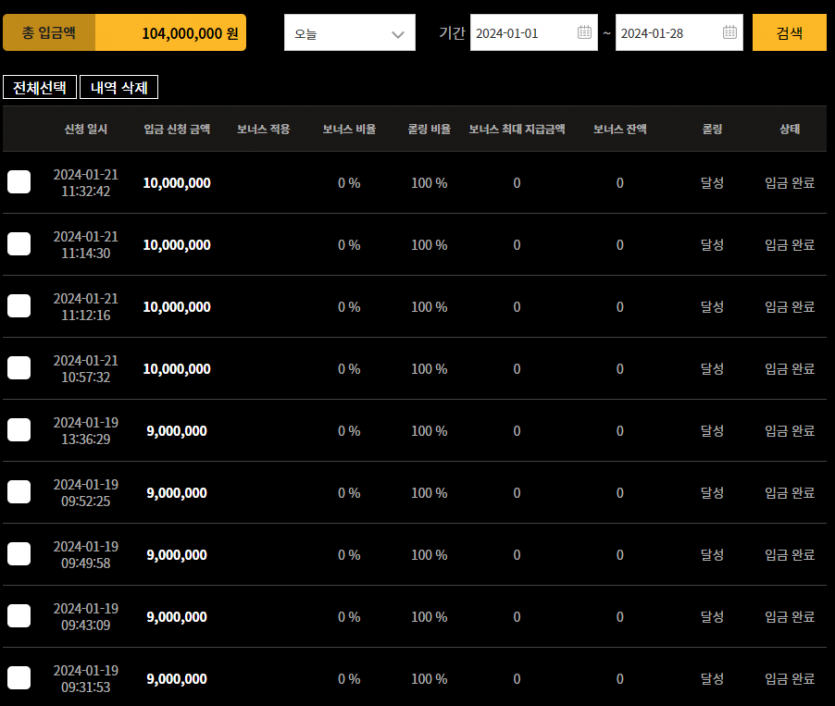Screen dimensions: 835x706
Task: Click 입금 완료 status in the 09:31:53 row
Action: click(790, 679)
